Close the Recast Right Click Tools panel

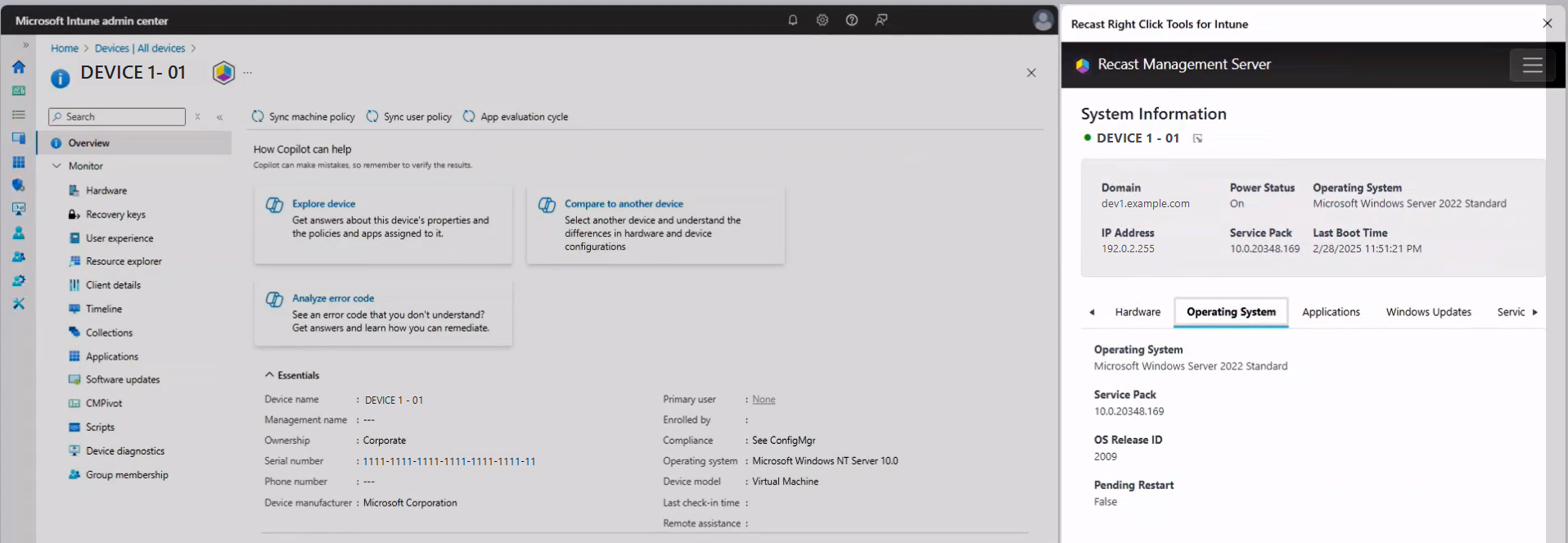pos(1547,24)
